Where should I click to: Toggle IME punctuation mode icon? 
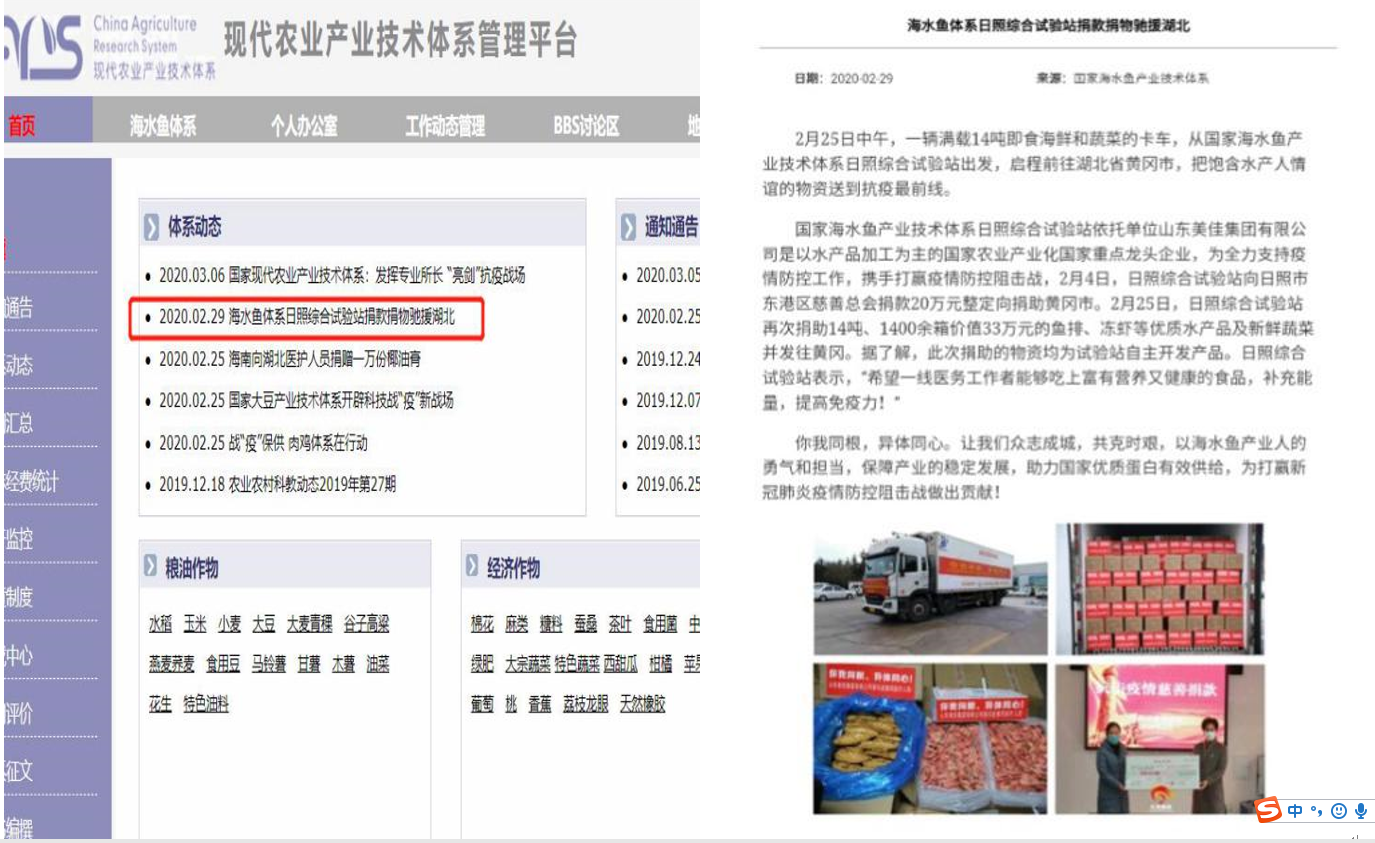pyautogui.click(x=1317, y=812)
